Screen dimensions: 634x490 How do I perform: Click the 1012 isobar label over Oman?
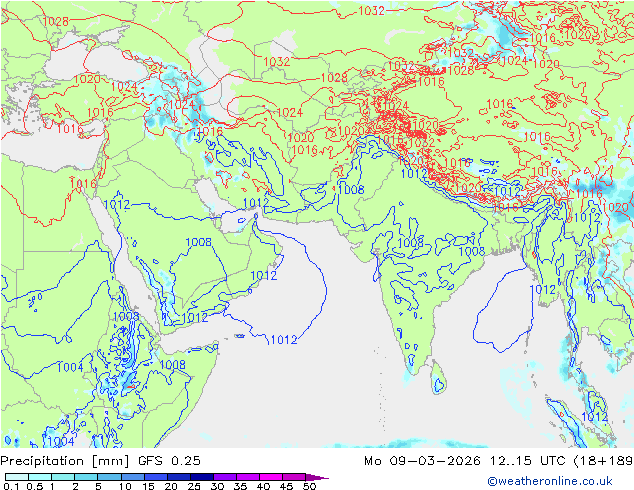[x=264, y=275]
